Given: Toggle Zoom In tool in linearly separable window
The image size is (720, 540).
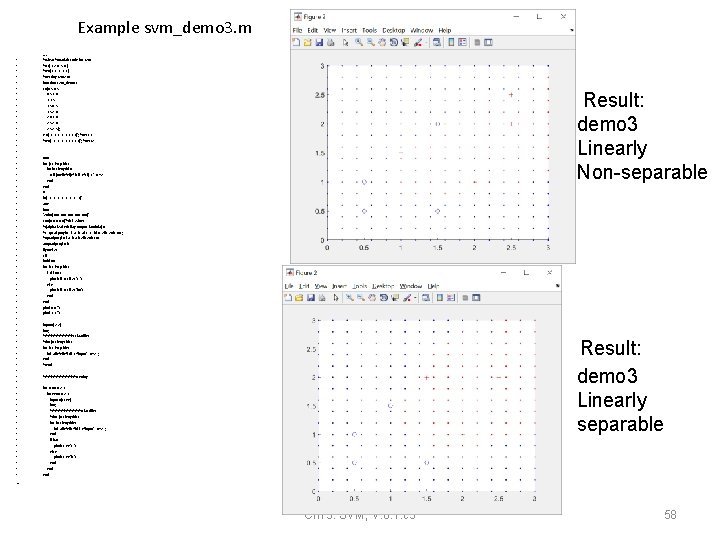Looking at the screenshot, I should 349,298.
